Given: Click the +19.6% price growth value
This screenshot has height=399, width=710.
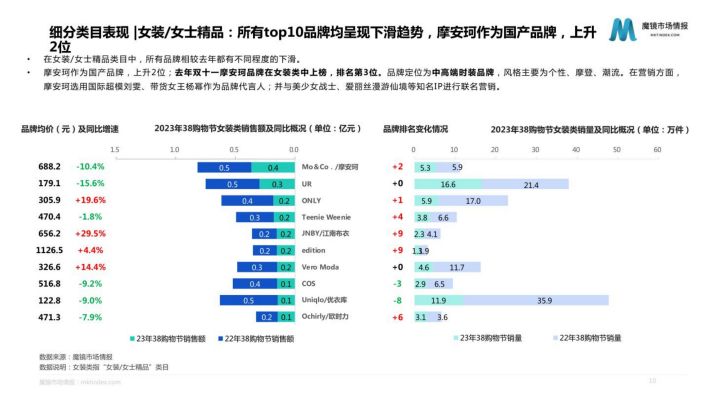Looking at the screenshot, I should [x=90, y=200].
